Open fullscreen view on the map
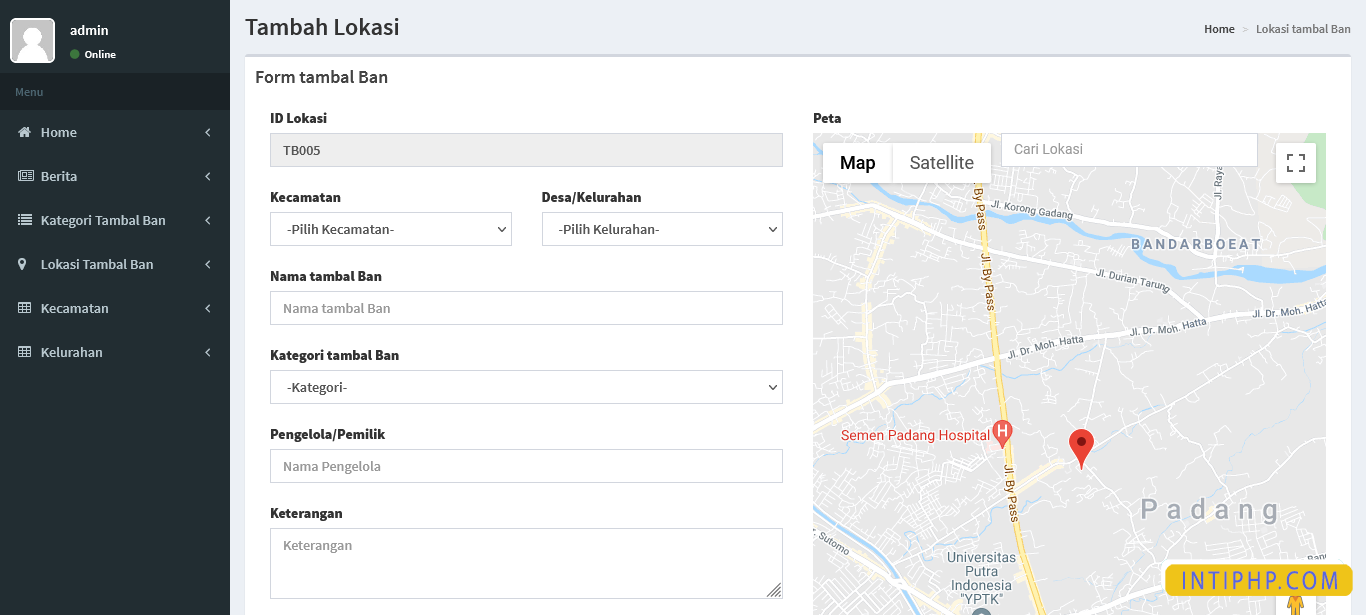This screenshot has width=1366, height=615. (1296, 162)
